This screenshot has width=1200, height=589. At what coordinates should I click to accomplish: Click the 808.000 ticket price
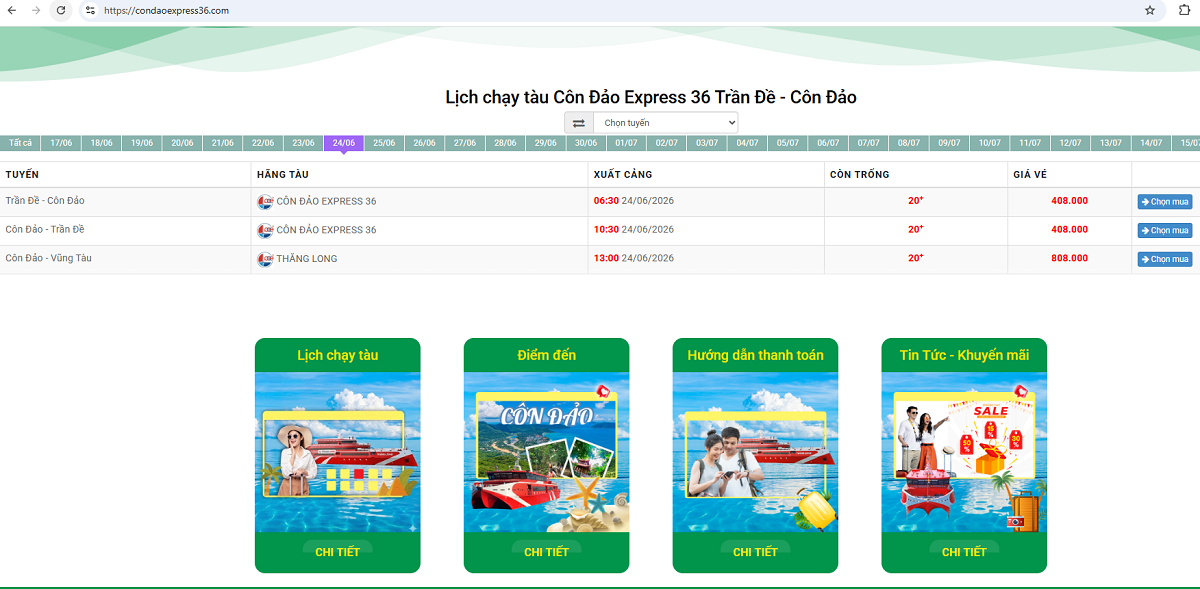coord(1069,258)
